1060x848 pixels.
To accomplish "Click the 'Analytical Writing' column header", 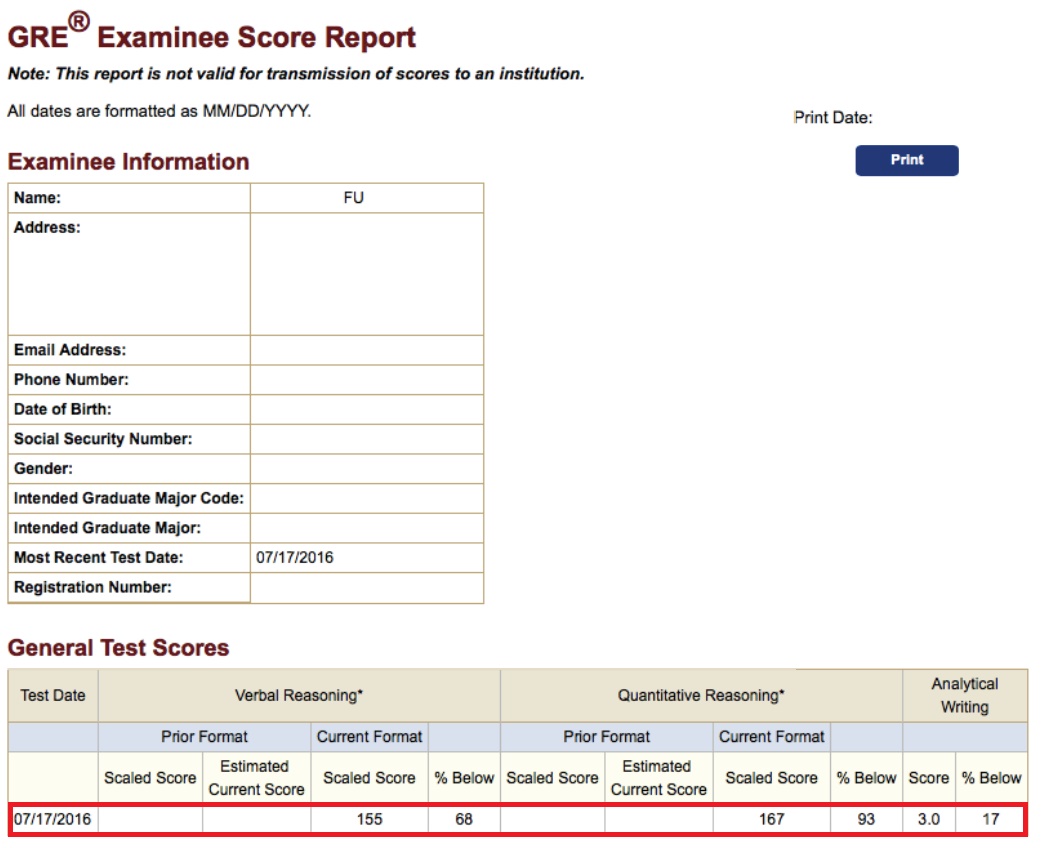I will 965,695.
